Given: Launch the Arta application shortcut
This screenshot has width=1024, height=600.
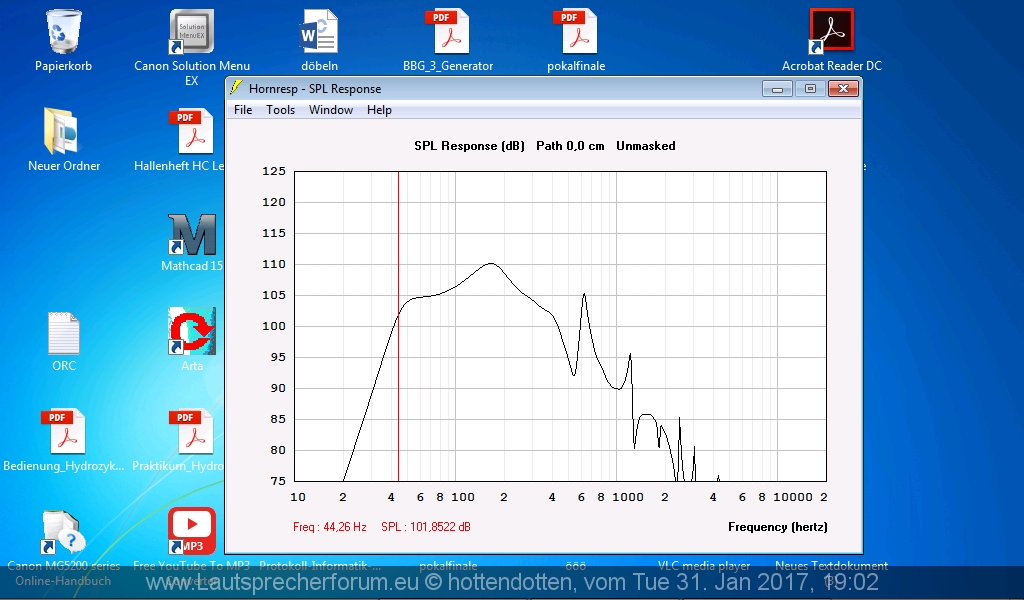Looking at the screenshot, I should (x=191, y=333).
